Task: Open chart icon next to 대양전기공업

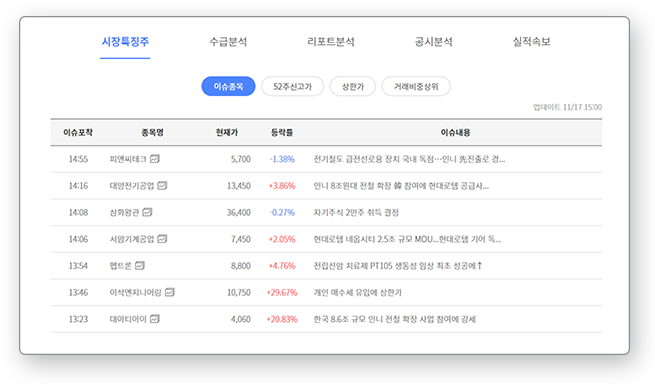Action: (162, 186)
